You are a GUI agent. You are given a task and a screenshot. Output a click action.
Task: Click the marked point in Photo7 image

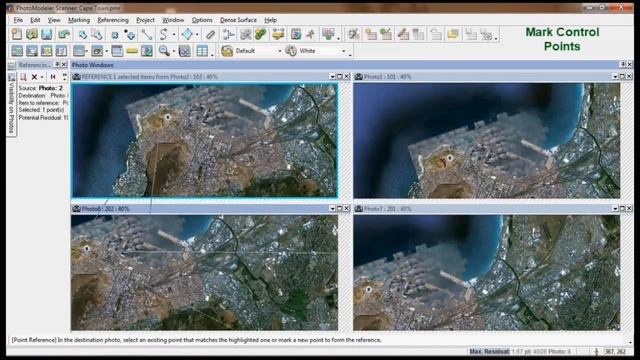point(369,289)
